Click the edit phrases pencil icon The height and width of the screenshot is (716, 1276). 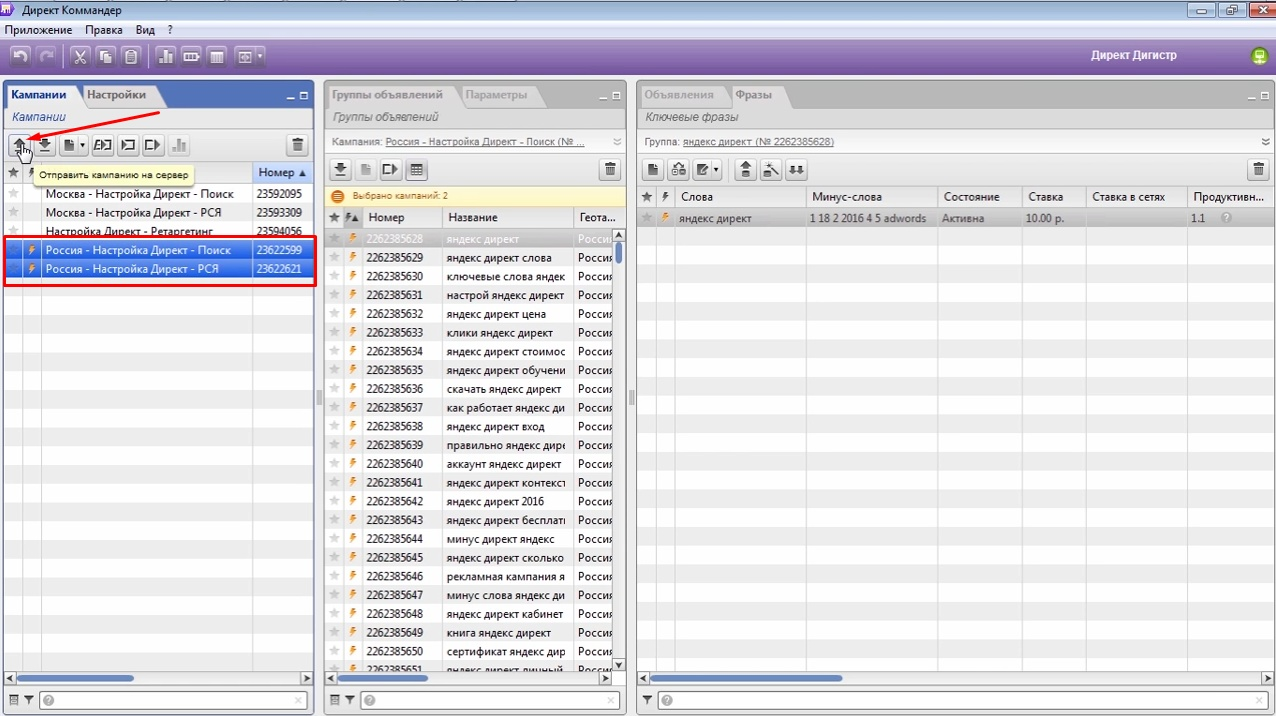703,170
